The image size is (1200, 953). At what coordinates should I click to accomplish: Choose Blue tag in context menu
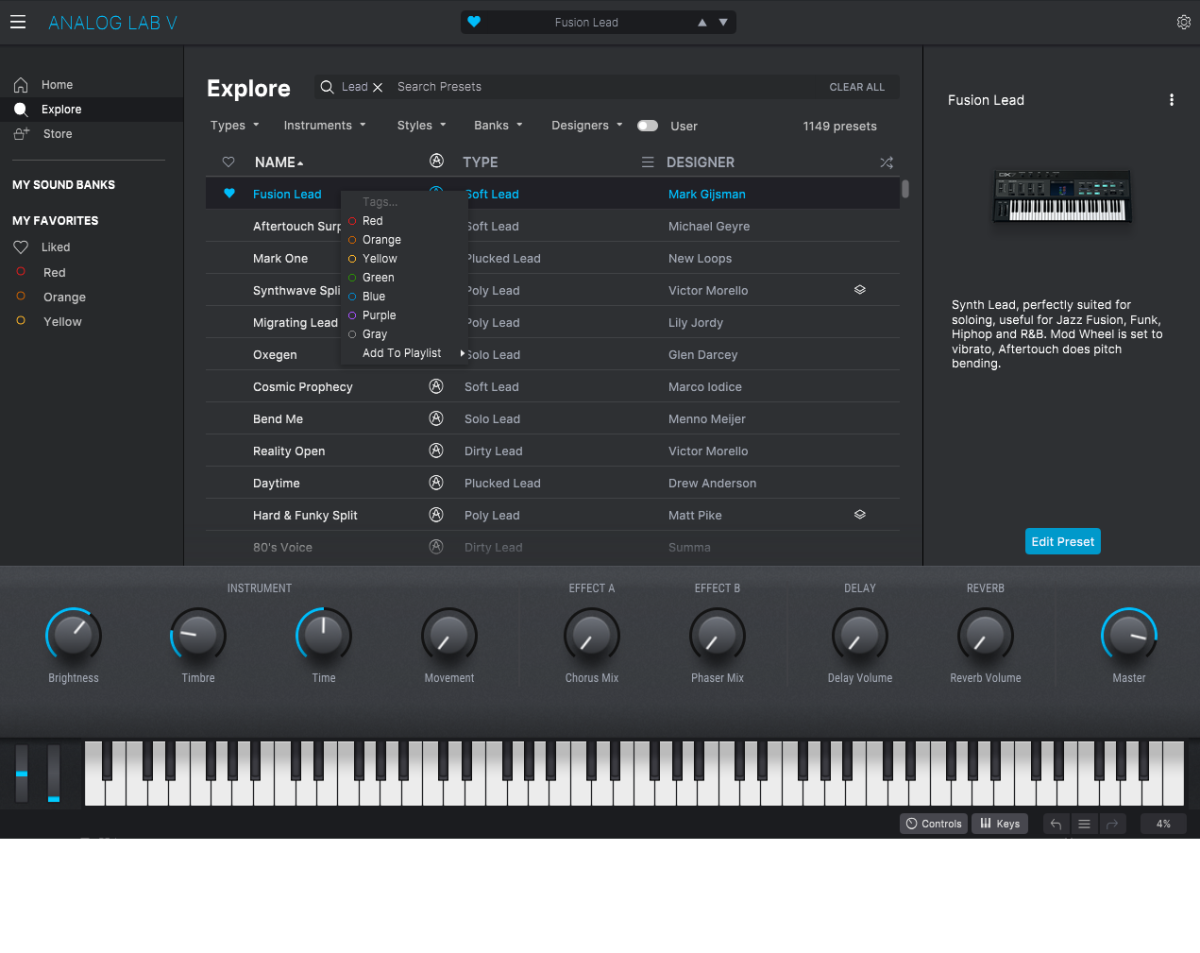(404, 297)
